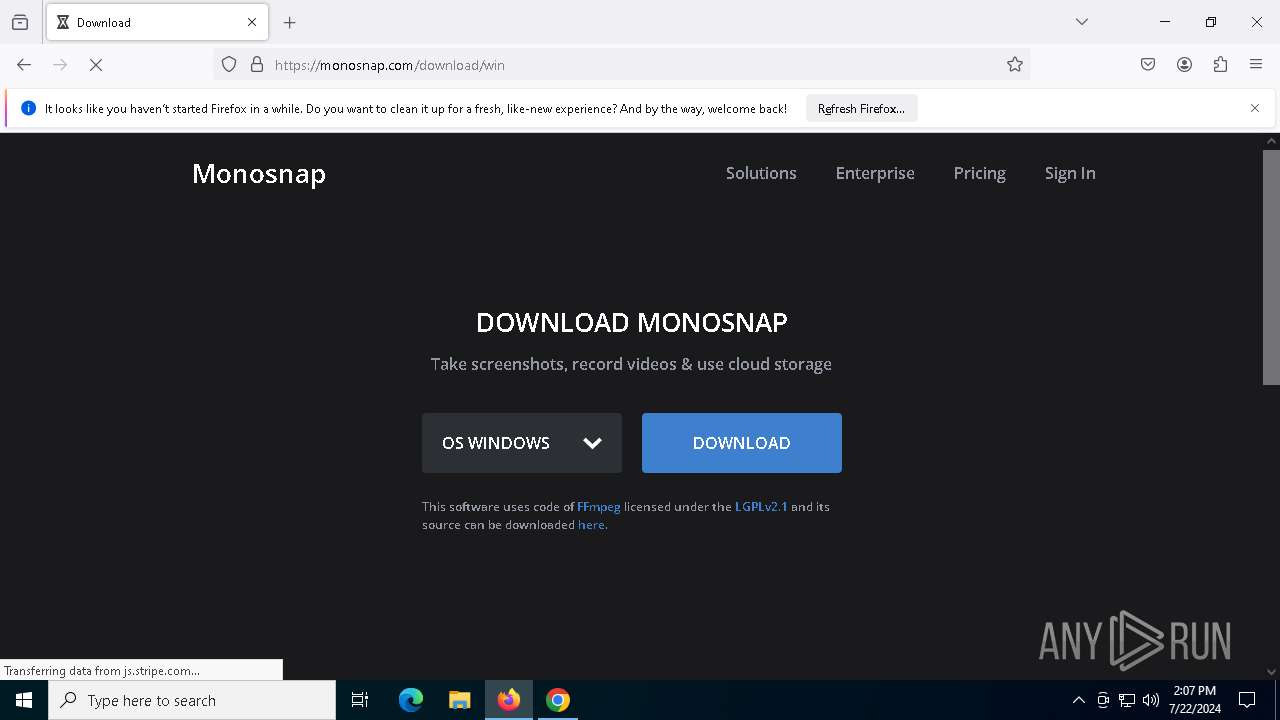The width and height of the screenshot is (1280, 720).
Task: Click scrollbar down arrow
Action: [1271, 672]
